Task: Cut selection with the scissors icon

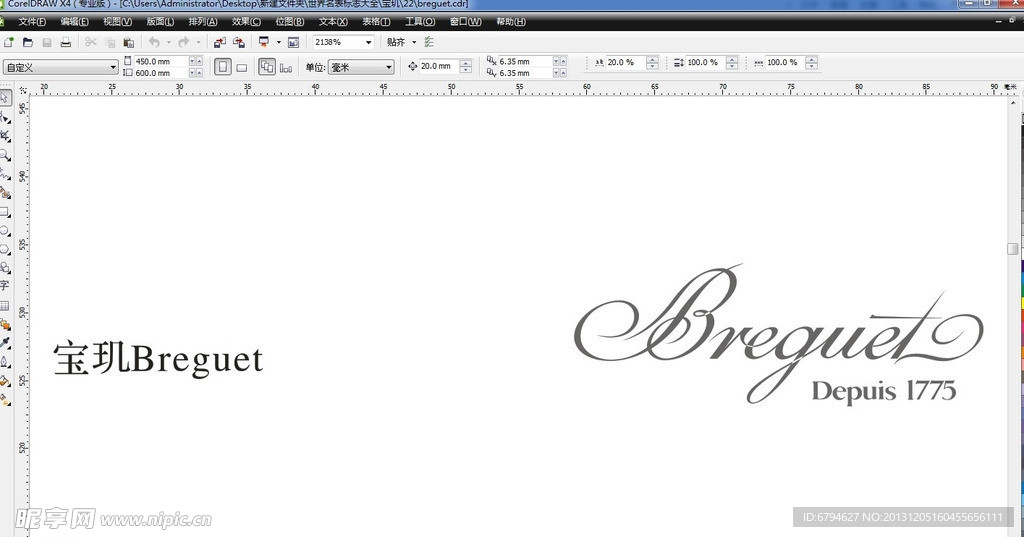Action: [91, 42]
